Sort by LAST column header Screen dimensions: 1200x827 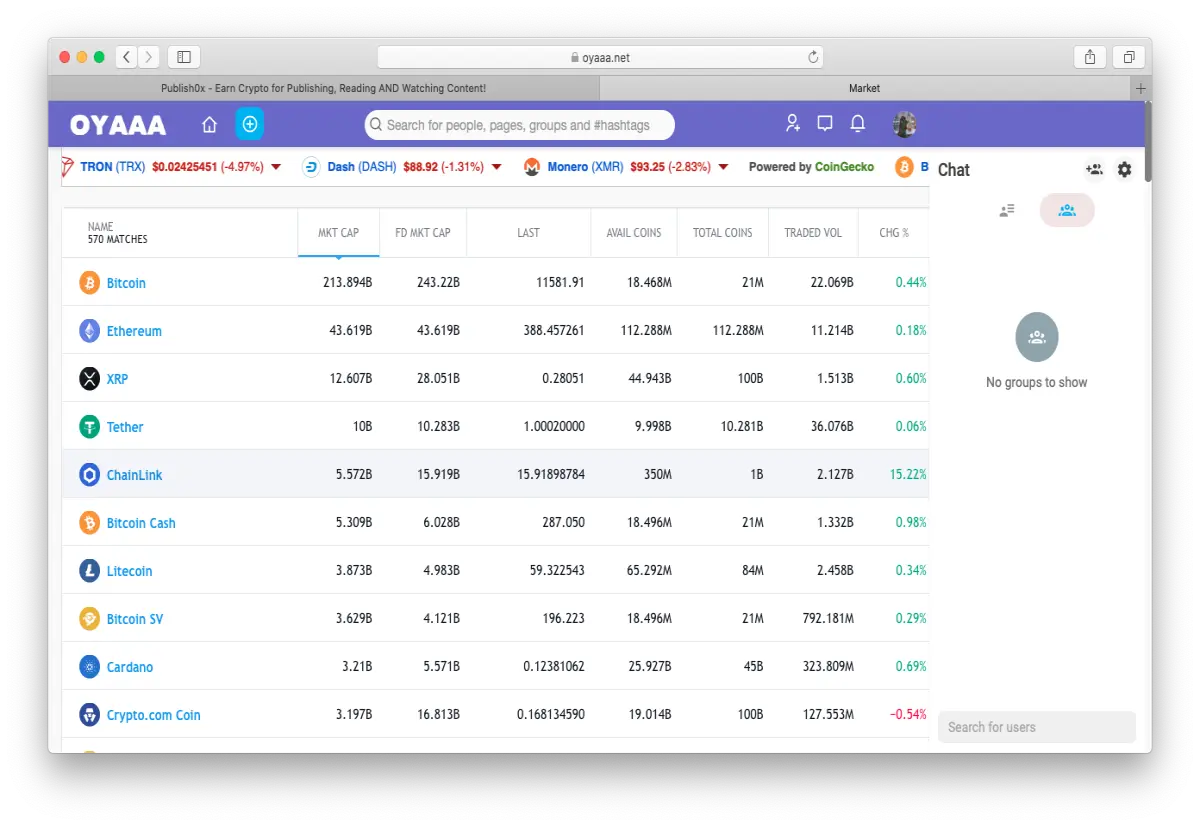(528, 233)
